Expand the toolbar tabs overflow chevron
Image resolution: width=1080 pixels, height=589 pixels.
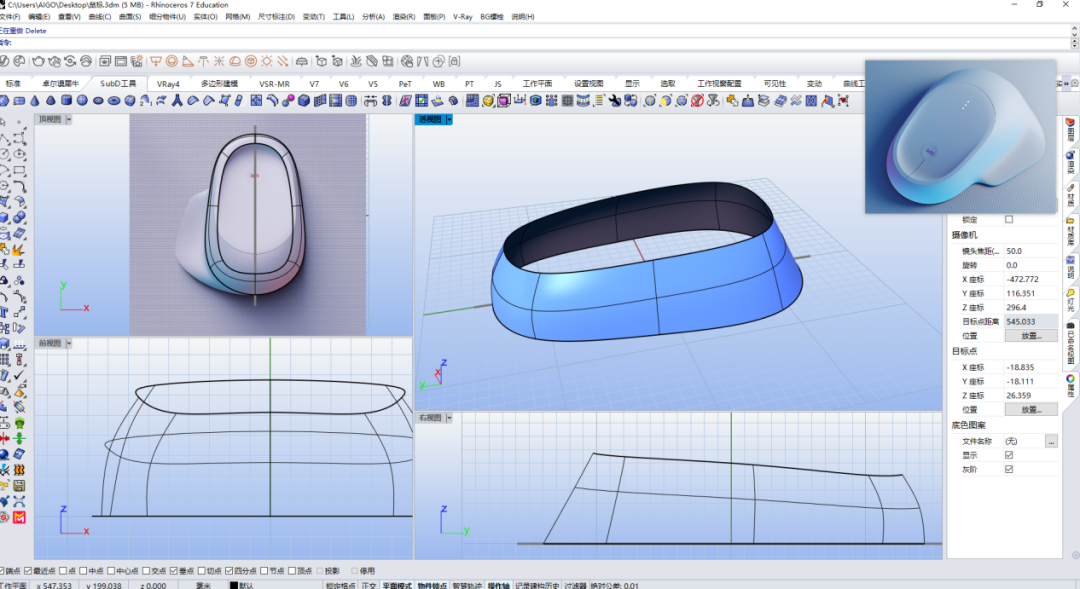[x=1066, y=83]
